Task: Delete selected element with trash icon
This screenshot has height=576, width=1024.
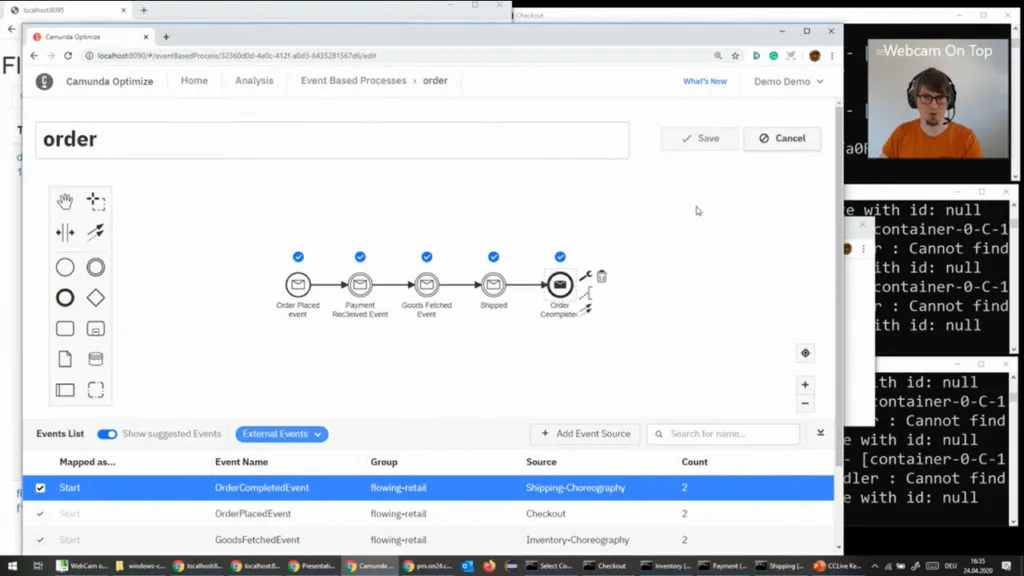Action: 601,276
